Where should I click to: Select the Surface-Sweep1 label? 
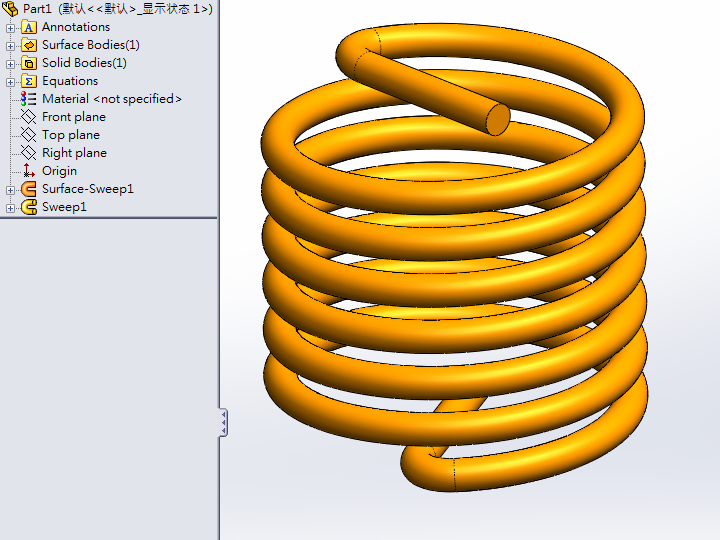click(x=88, y=189)
